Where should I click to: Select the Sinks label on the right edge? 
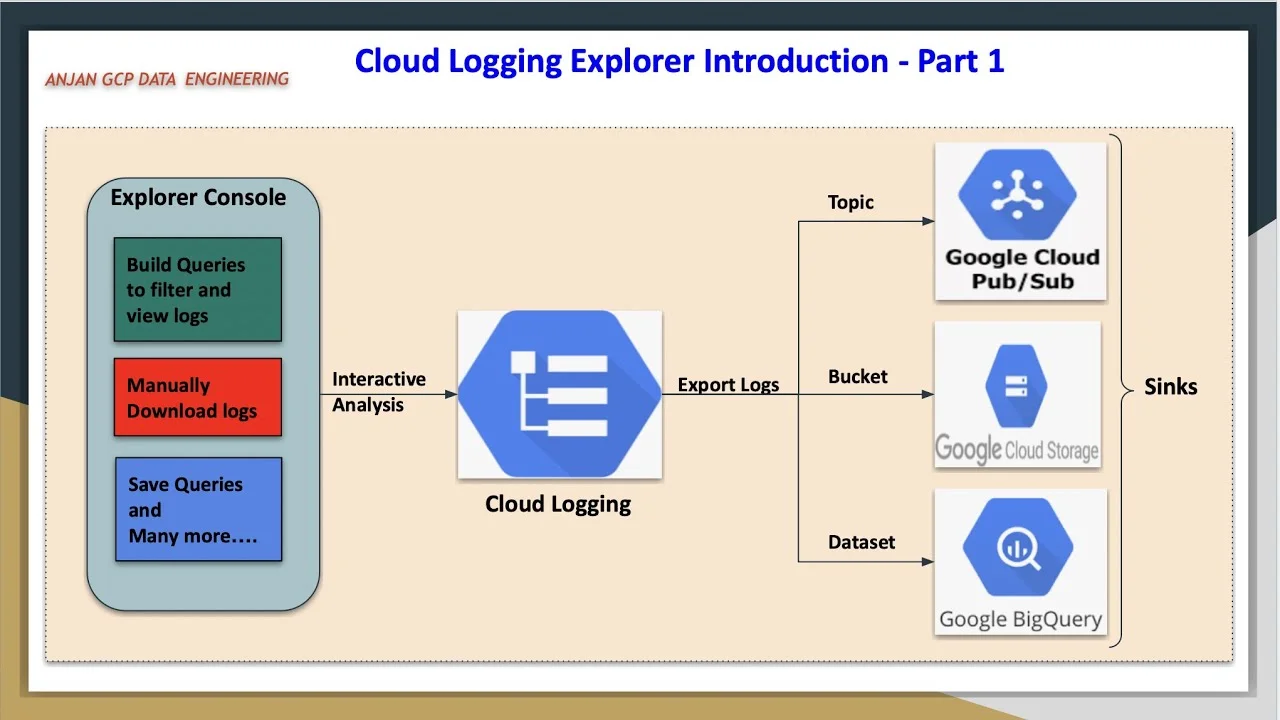[1169, 387]
